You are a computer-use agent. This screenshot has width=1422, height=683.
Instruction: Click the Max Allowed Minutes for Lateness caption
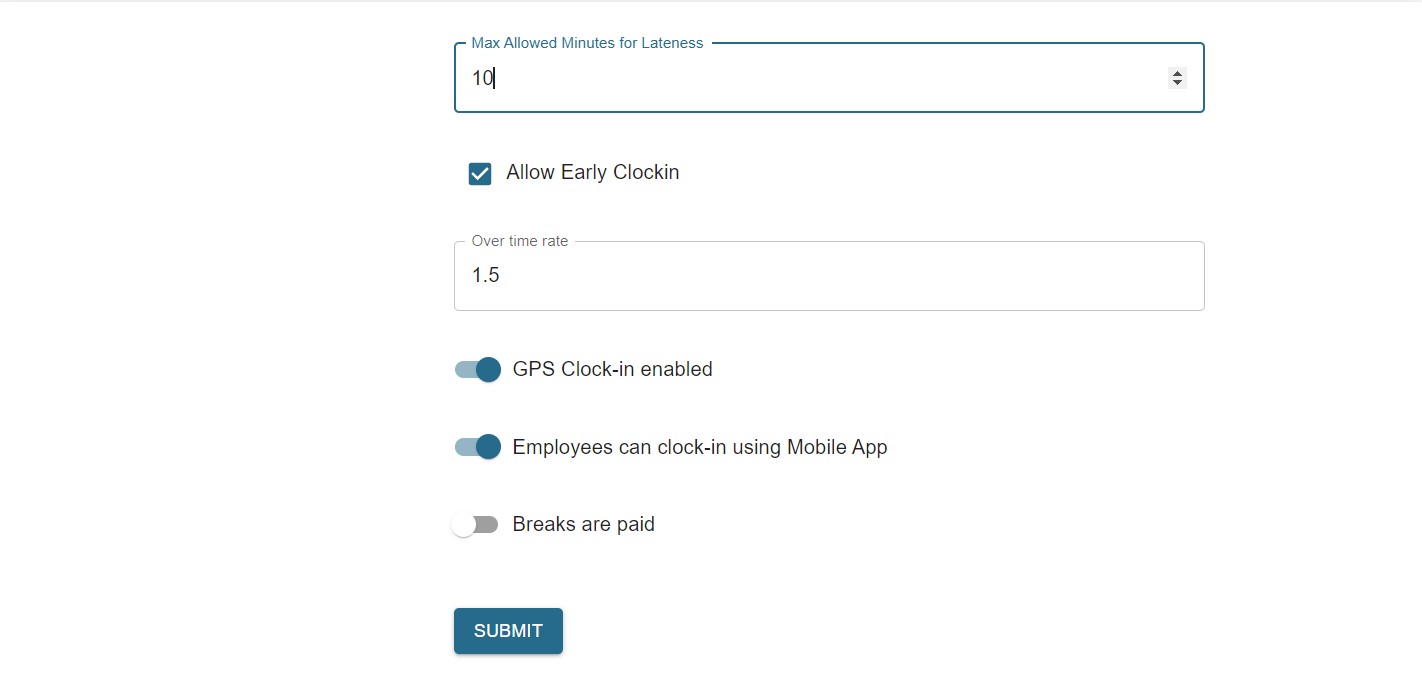click(587, 43)
